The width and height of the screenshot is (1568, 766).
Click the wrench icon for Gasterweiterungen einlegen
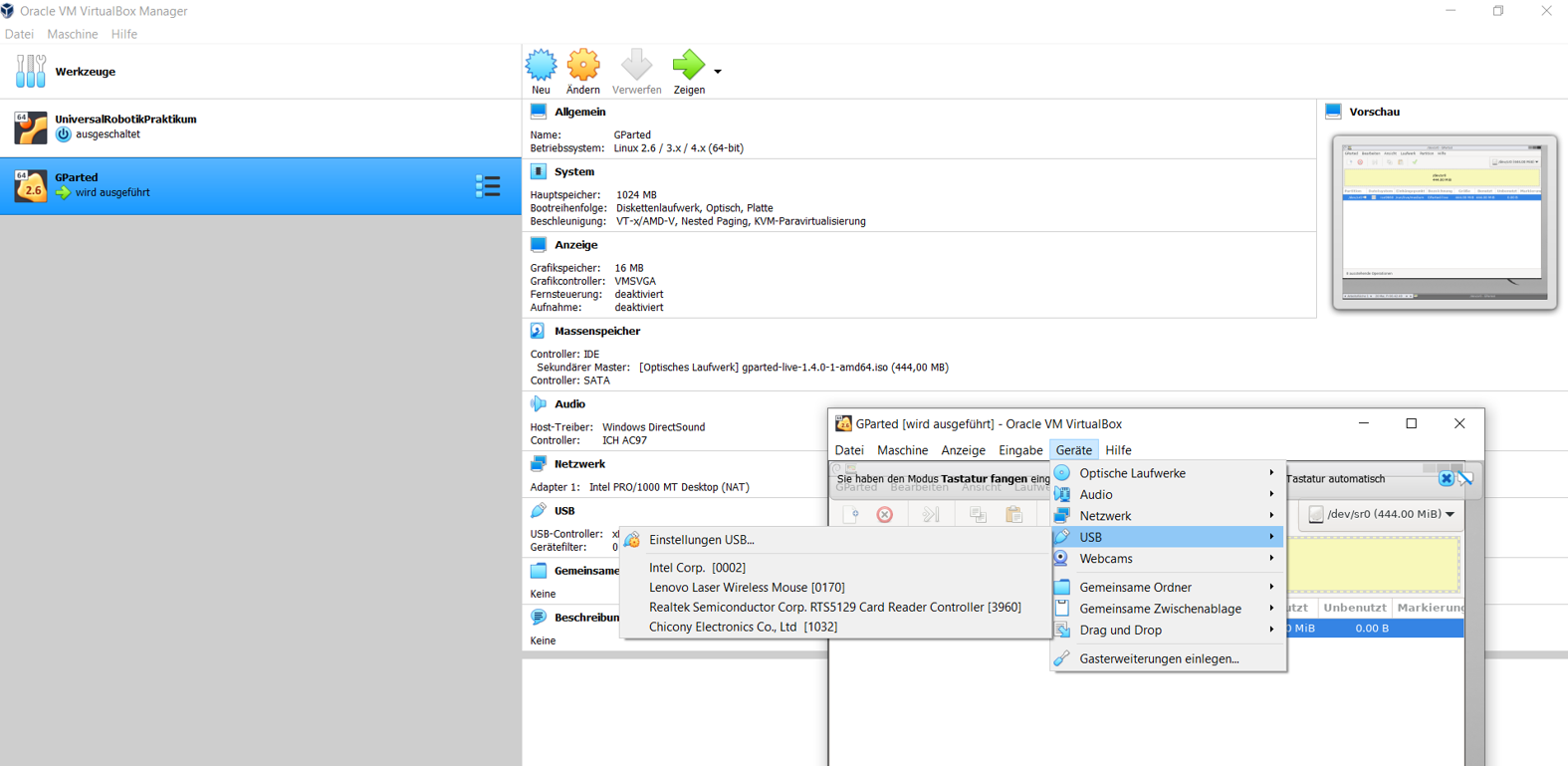coord(1062,658)
